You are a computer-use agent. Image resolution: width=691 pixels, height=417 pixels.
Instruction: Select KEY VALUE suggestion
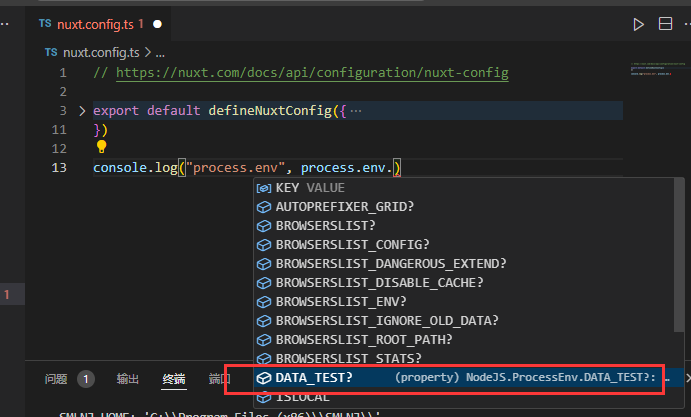[x=464, y=188]
